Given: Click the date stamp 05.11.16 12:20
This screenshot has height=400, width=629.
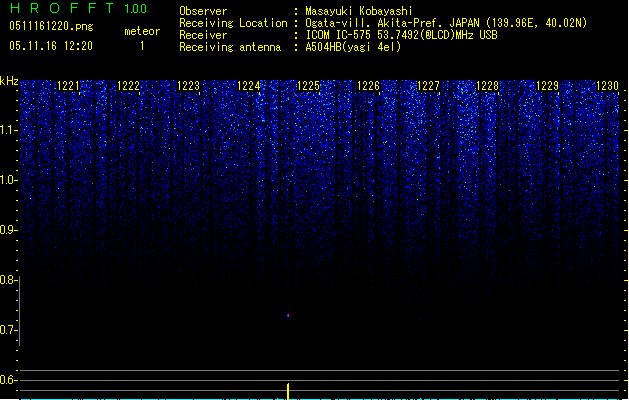Looking at the screenshot, I should click(x=51, y=46).
